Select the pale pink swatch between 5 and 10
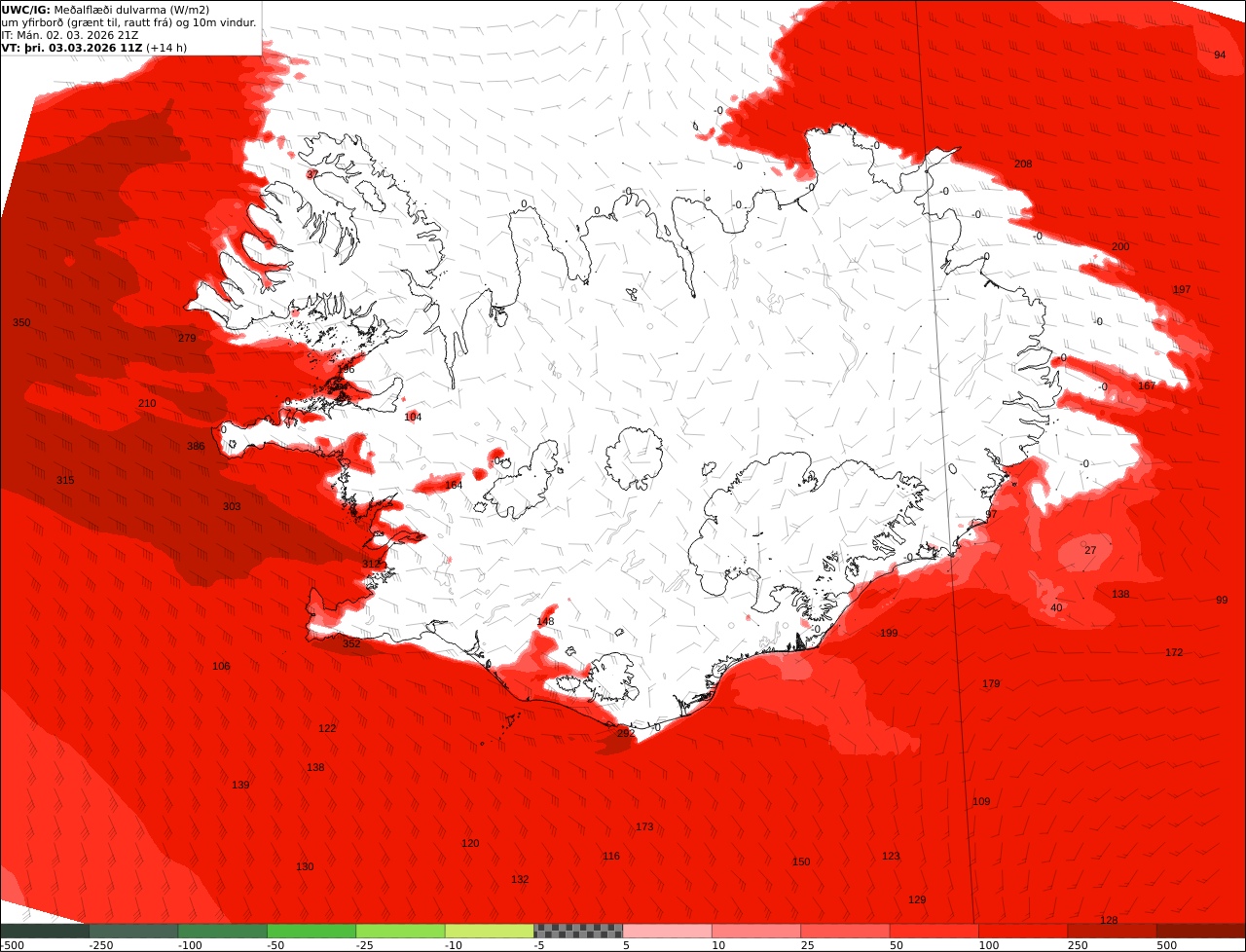The height and width of the screenshot is (952, 1246). click(668, 931)
